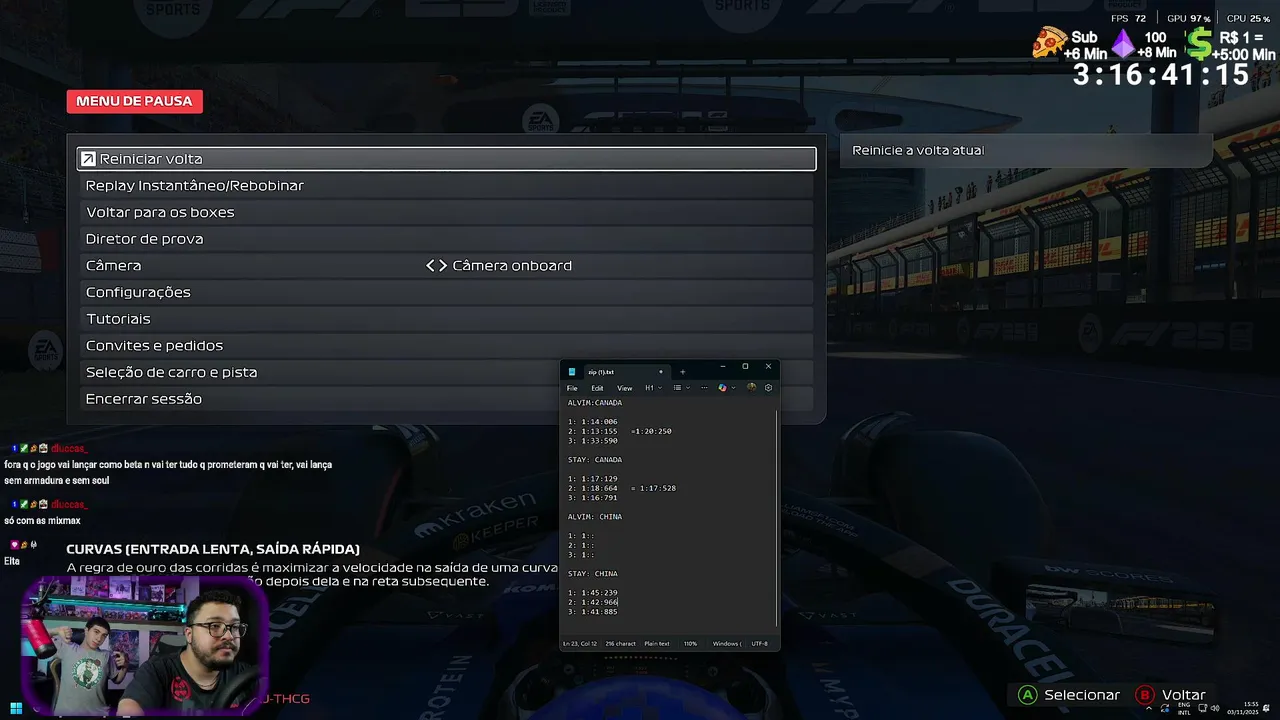Click ENG INTL language indicator
1280x720 pixels.
pyautogui.click(x=1184, y=709)
